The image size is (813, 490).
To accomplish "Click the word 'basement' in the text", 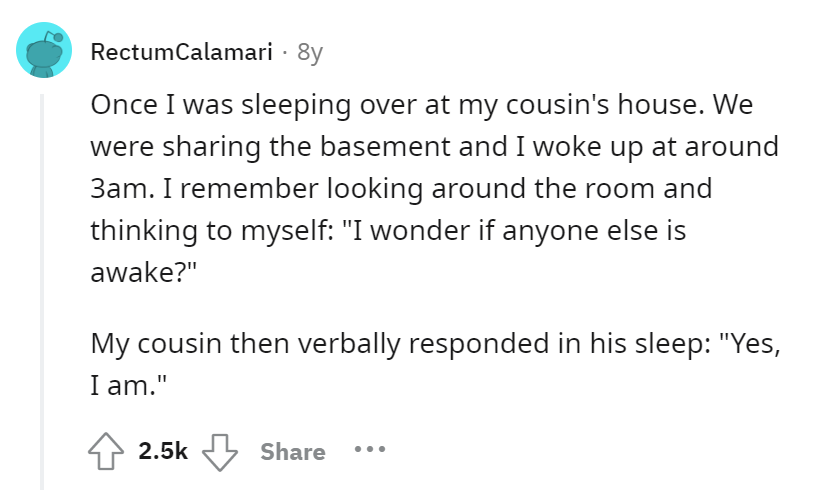I will [384, 146].
